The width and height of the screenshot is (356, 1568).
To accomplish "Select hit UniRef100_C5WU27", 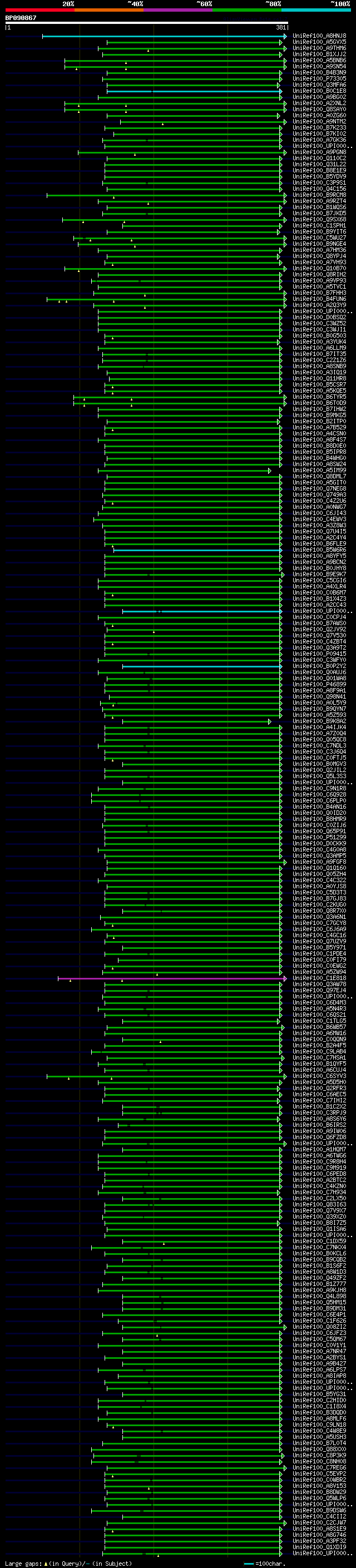I will pos(319,238).
